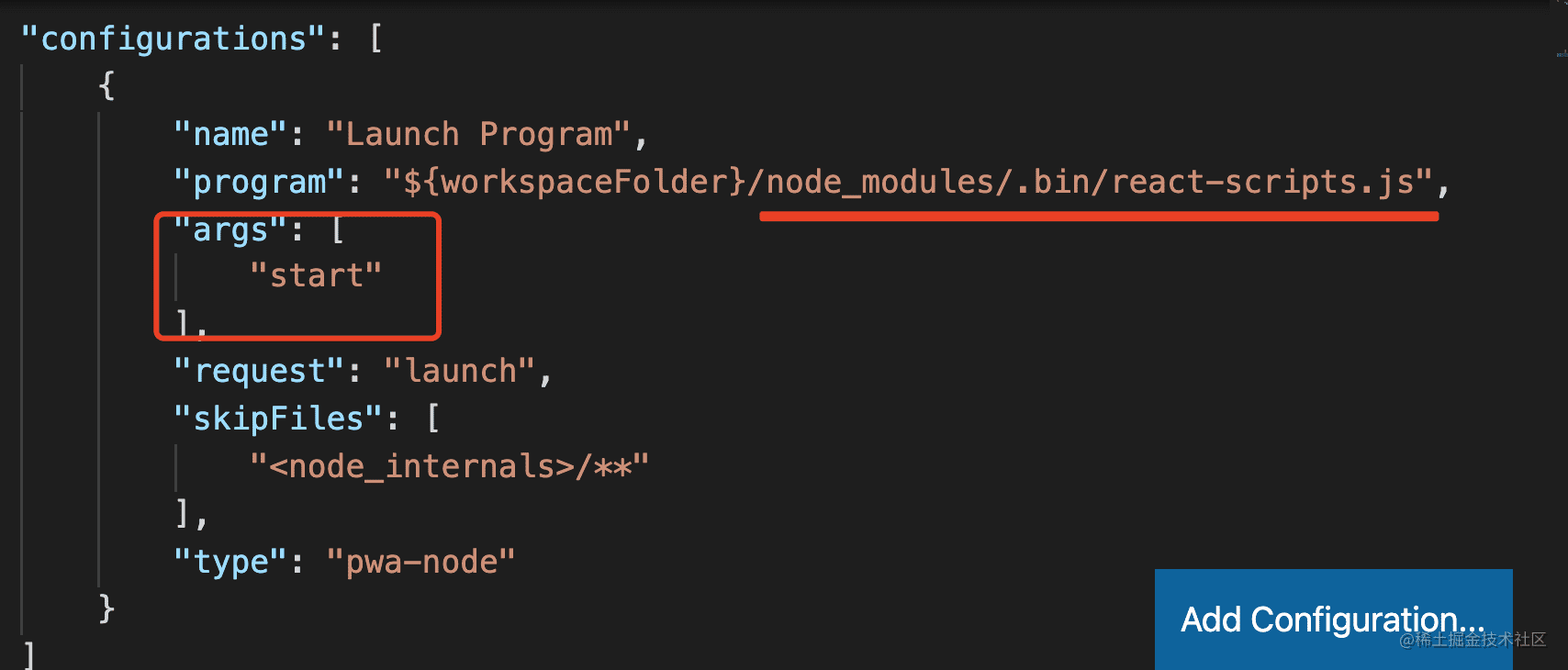The width and height of the screenshot is (1568, 670).
Task: Click the "type" property key
Action: pos(231,562)
